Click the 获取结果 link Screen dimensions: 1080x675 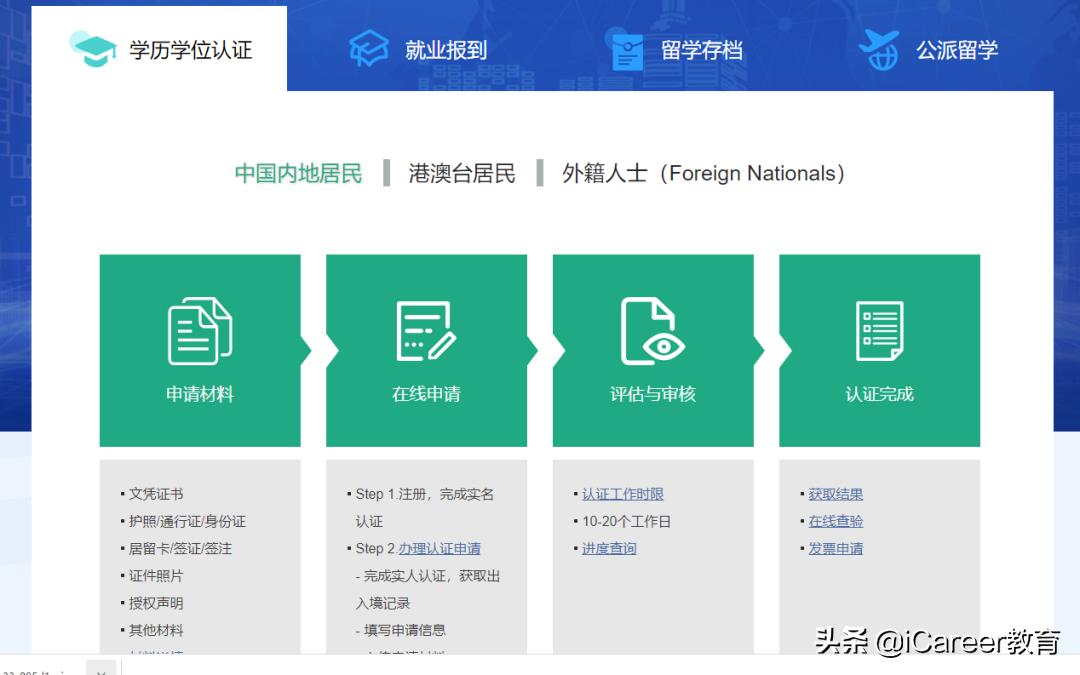pyautogui.click(x=835, y=493)
